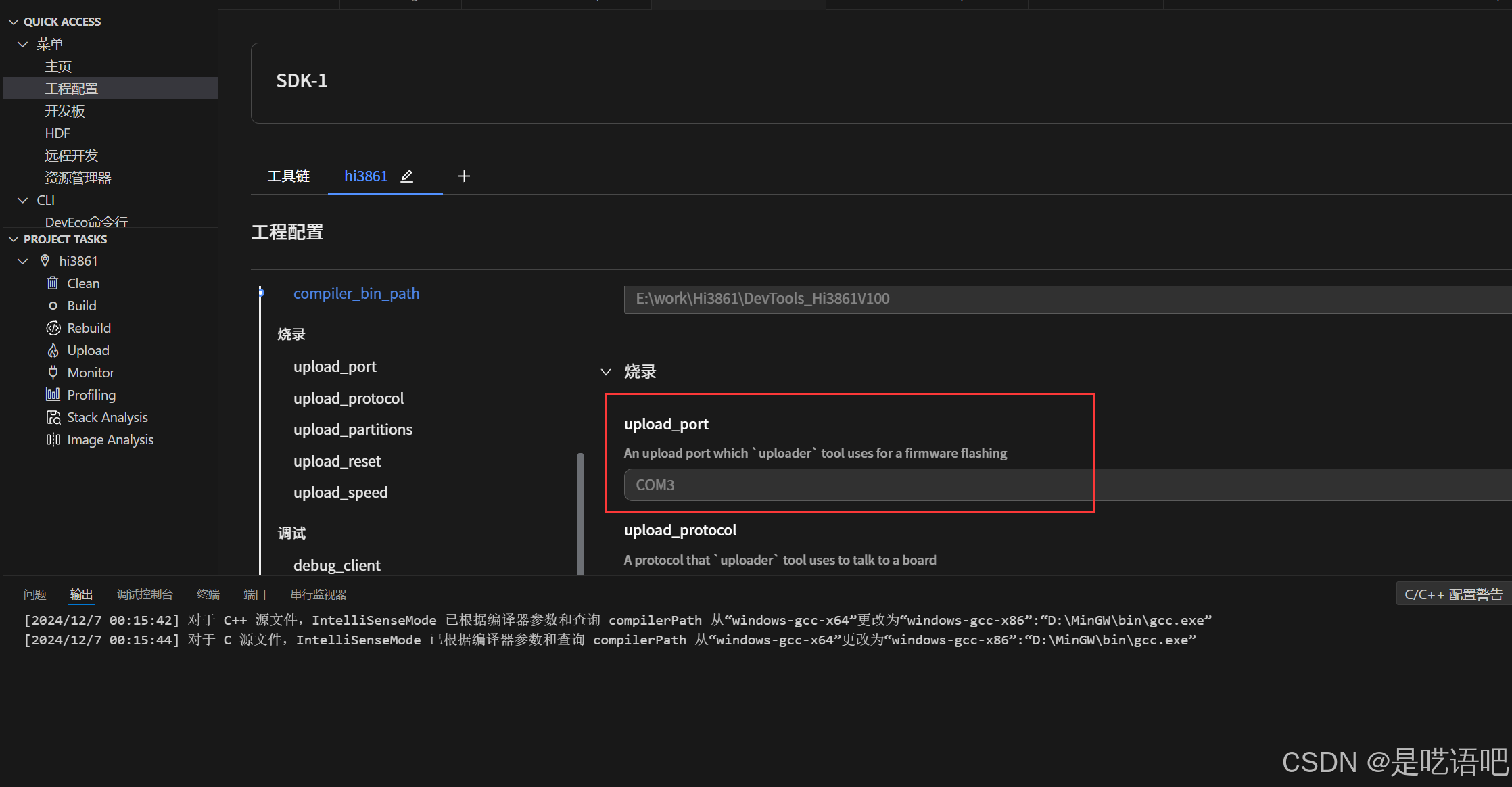Screen dimensions: 1512x787
Task: Click the Profiling chart icon
Action: tap(53, 395)
